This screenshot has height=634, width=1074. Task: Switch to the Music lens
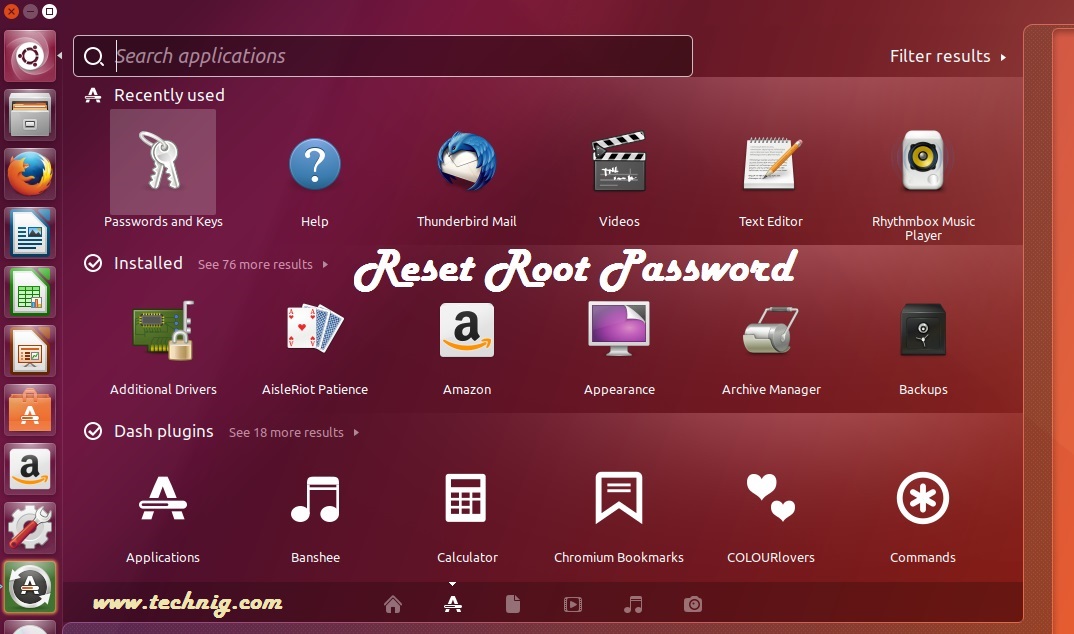click(632, 604)
